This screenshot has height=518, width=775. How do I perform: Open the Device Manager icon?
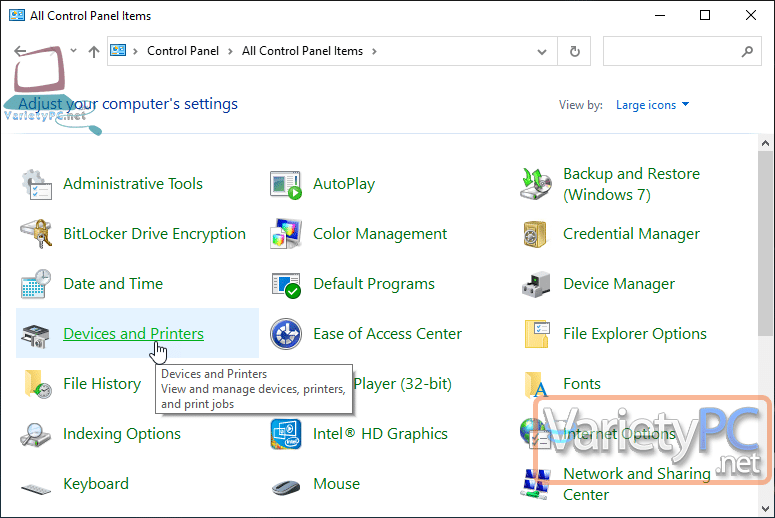click(x=536, y=284)
